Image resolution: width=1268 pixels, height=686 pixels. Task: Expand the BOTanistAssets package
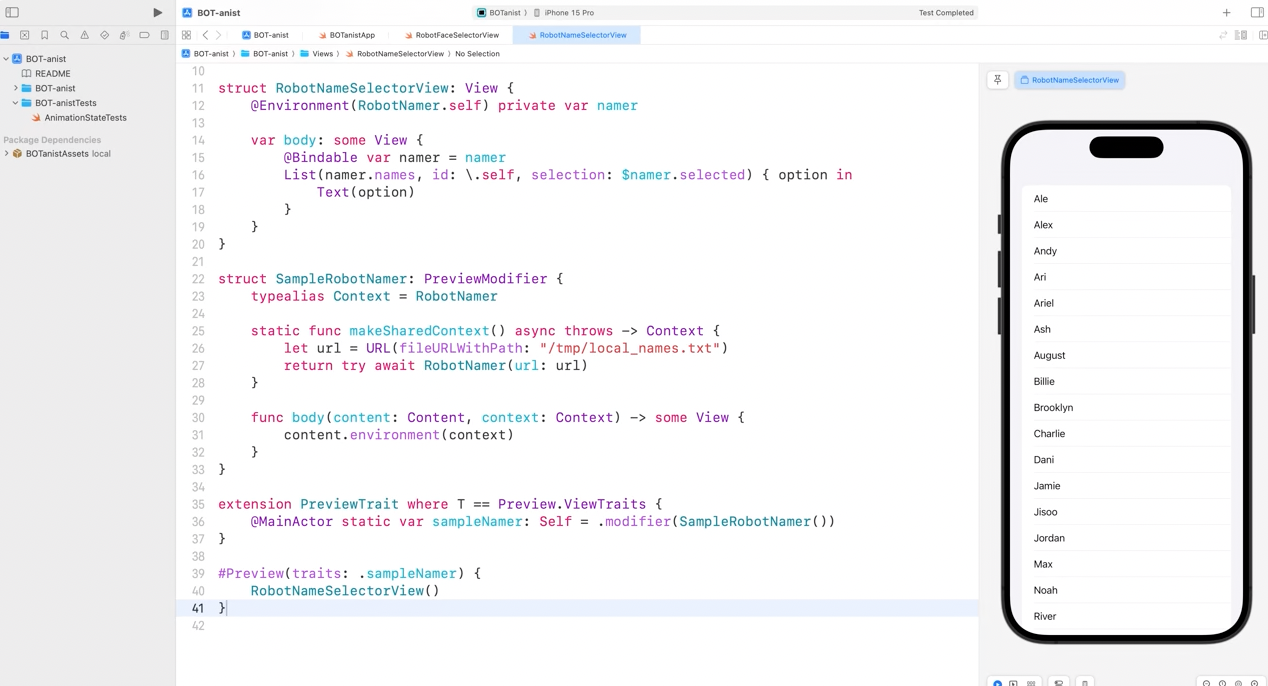click(6, 154)
